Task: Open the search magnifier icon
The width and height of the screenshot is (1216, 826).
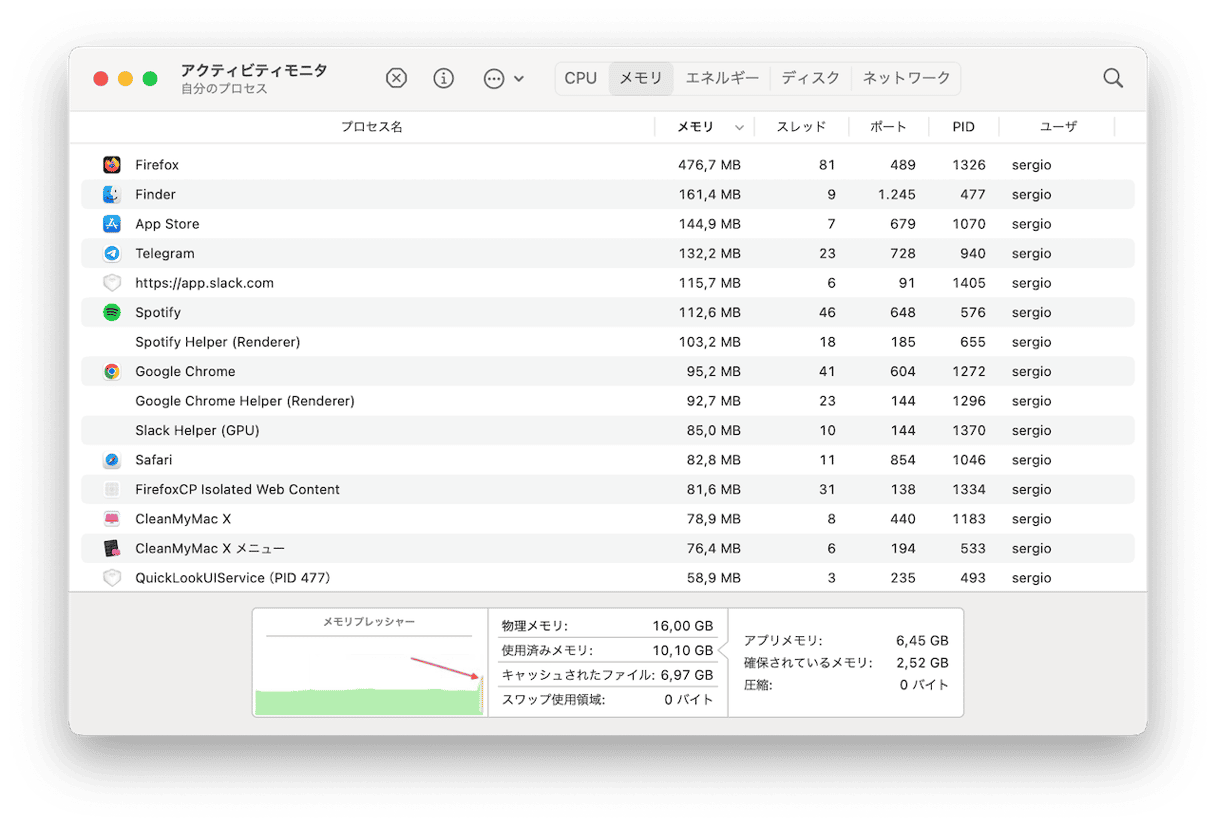Action: click(1113, 78)
